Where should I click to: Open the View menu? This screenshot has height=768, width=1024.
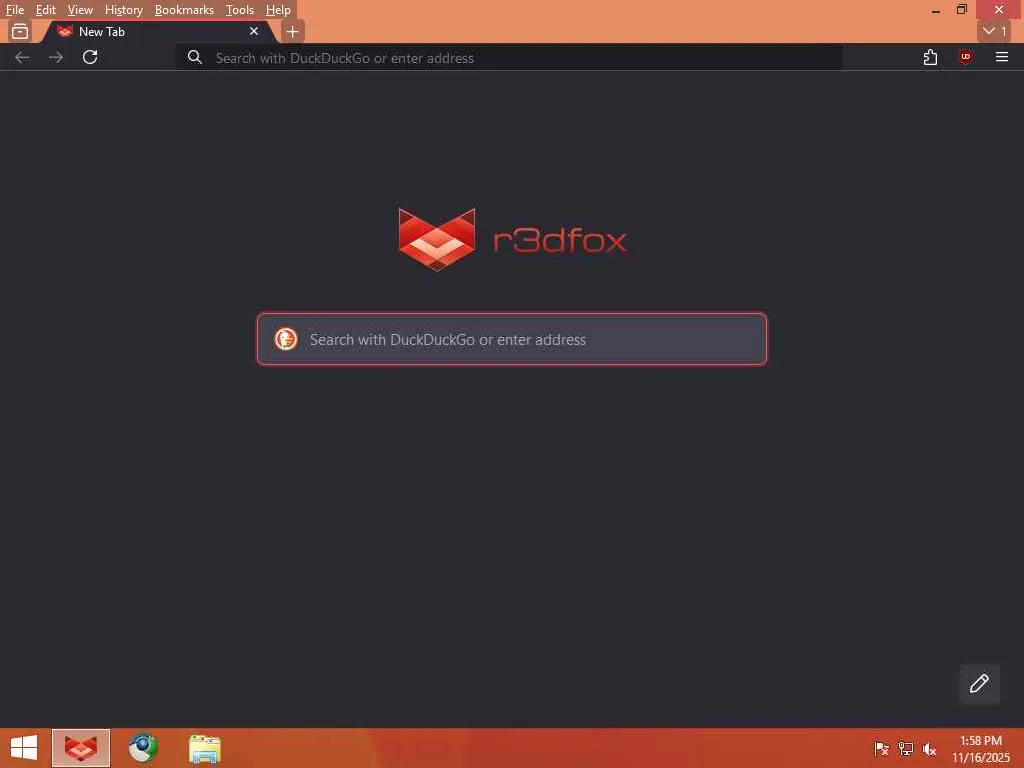pos(80,10)
